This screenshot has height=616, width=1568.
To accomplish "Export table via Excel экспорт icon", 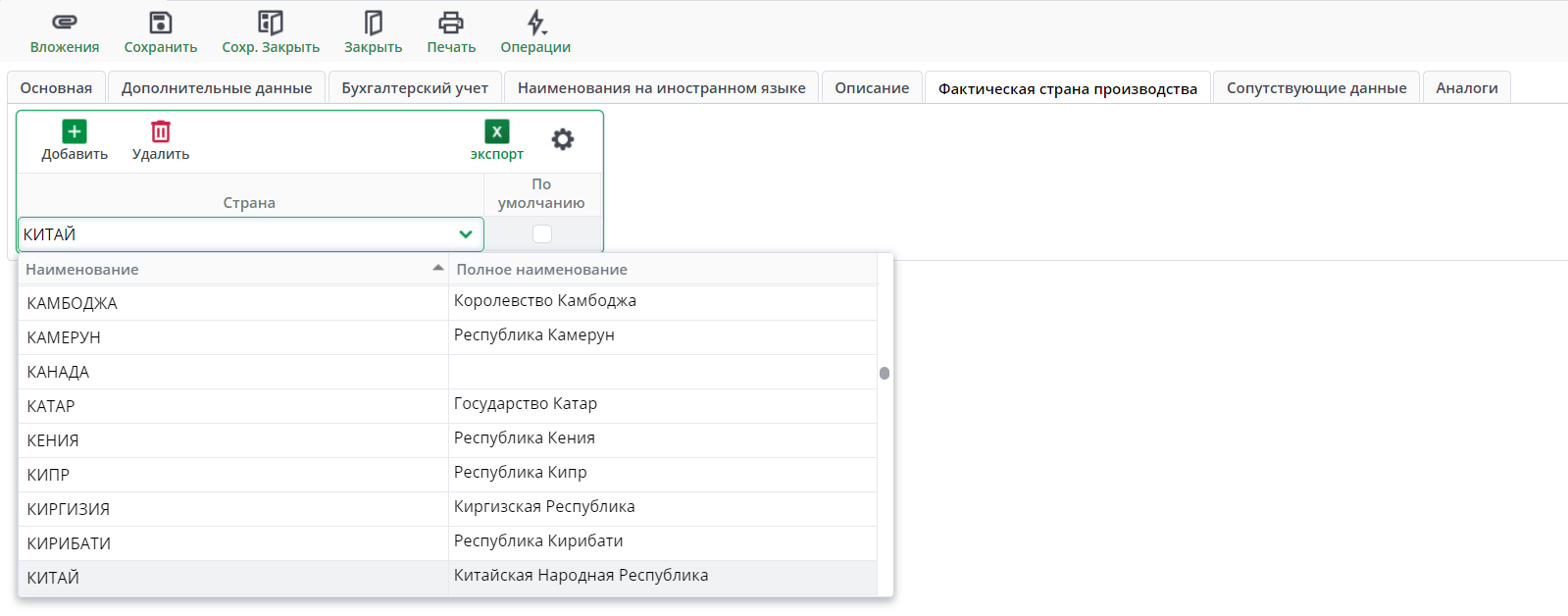I will click(x=497, y=131).
